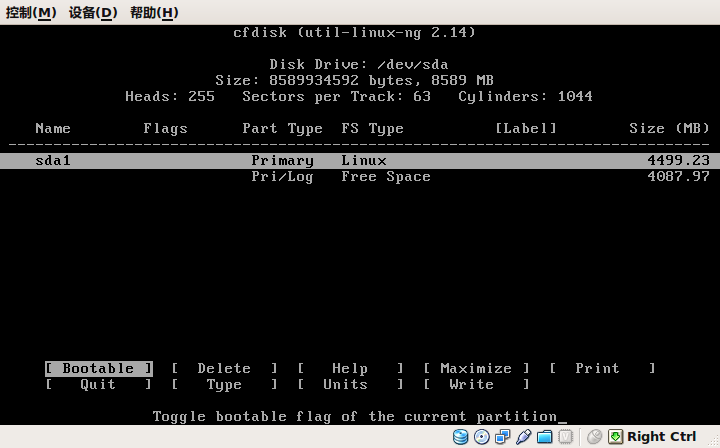
Task: Select the Delete option in cfdisk
Action: point(225,369)
